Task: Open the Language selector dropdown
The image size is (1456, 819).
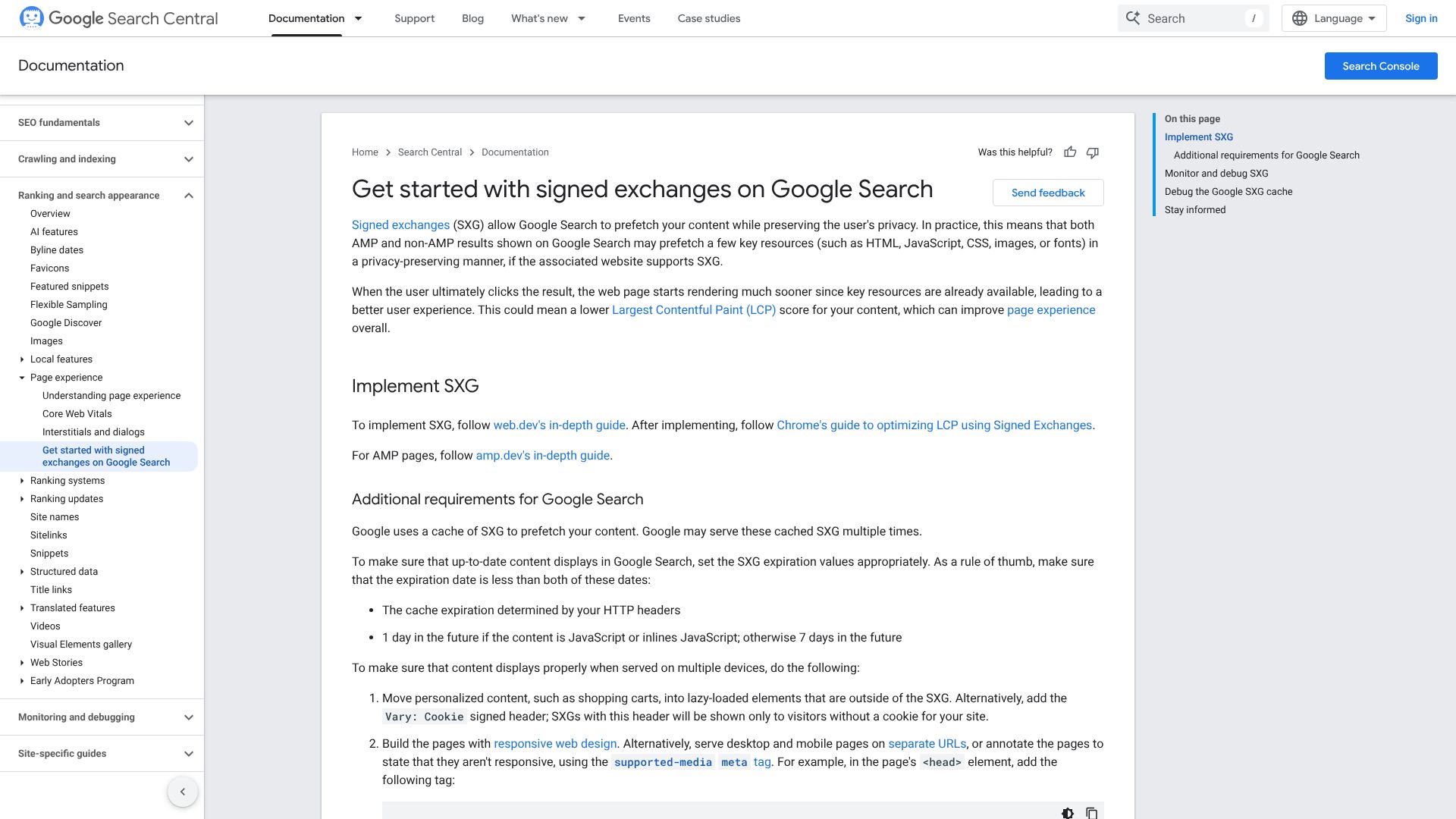Action: click(x=1334, y=18)
